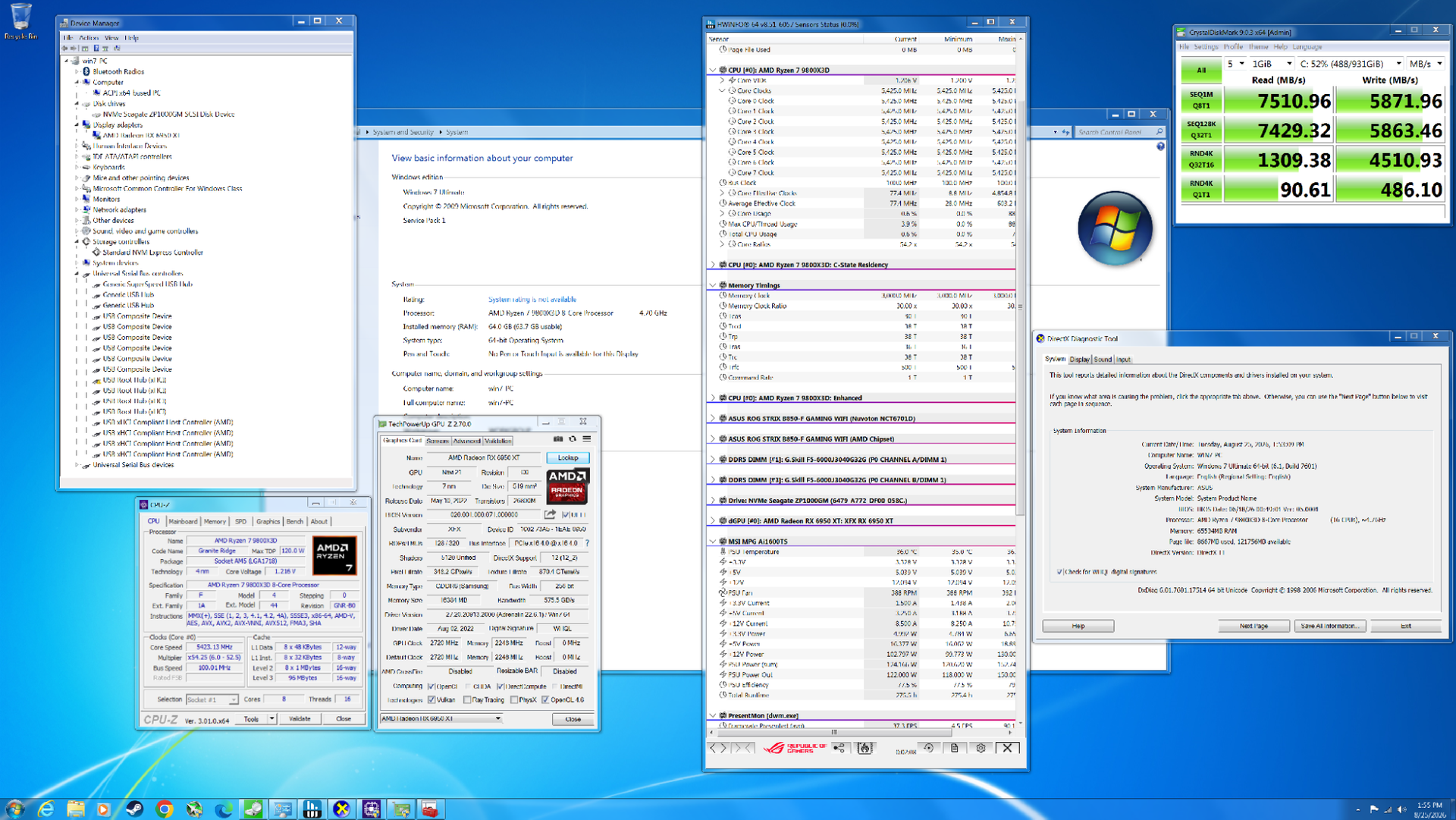Click Validate button in CPU-Z
1456x820 pixels.
[x=300, y=718]
